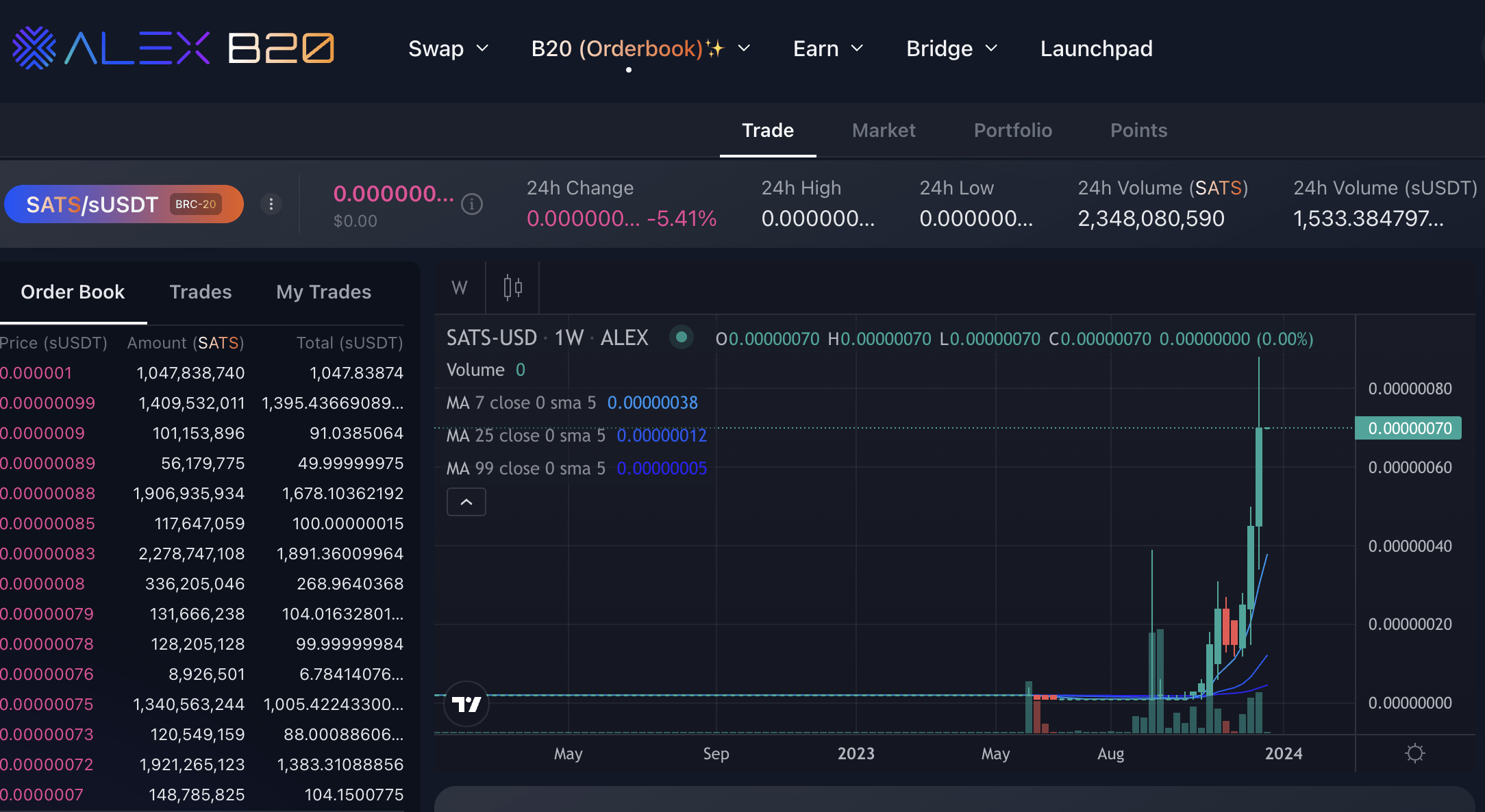Click the price info circle icon
Screen dimensions: 1485x812
(472, 204)
